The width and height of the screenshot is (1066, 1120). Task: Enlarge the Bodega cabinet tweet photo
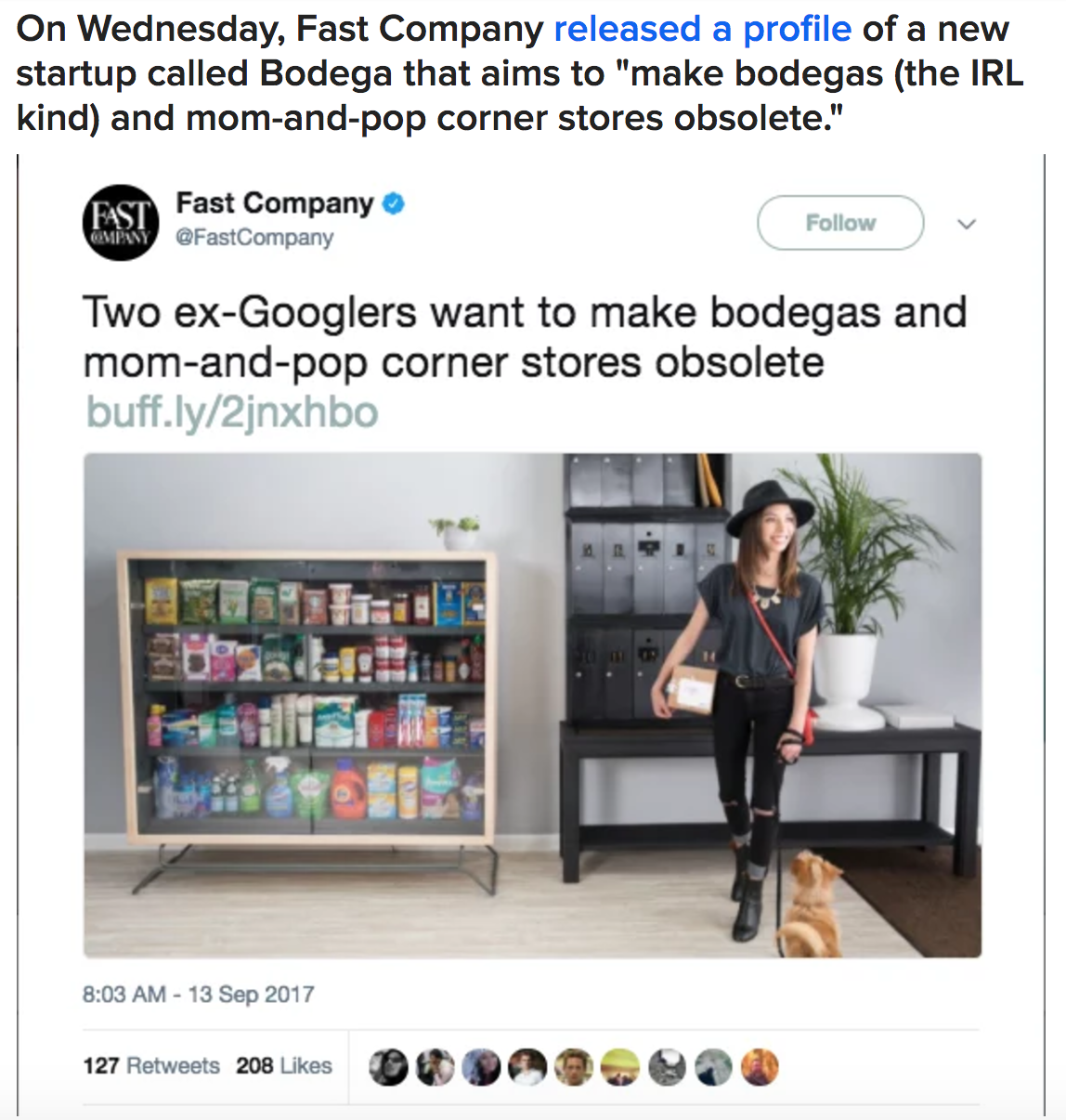tap(532, 705)
